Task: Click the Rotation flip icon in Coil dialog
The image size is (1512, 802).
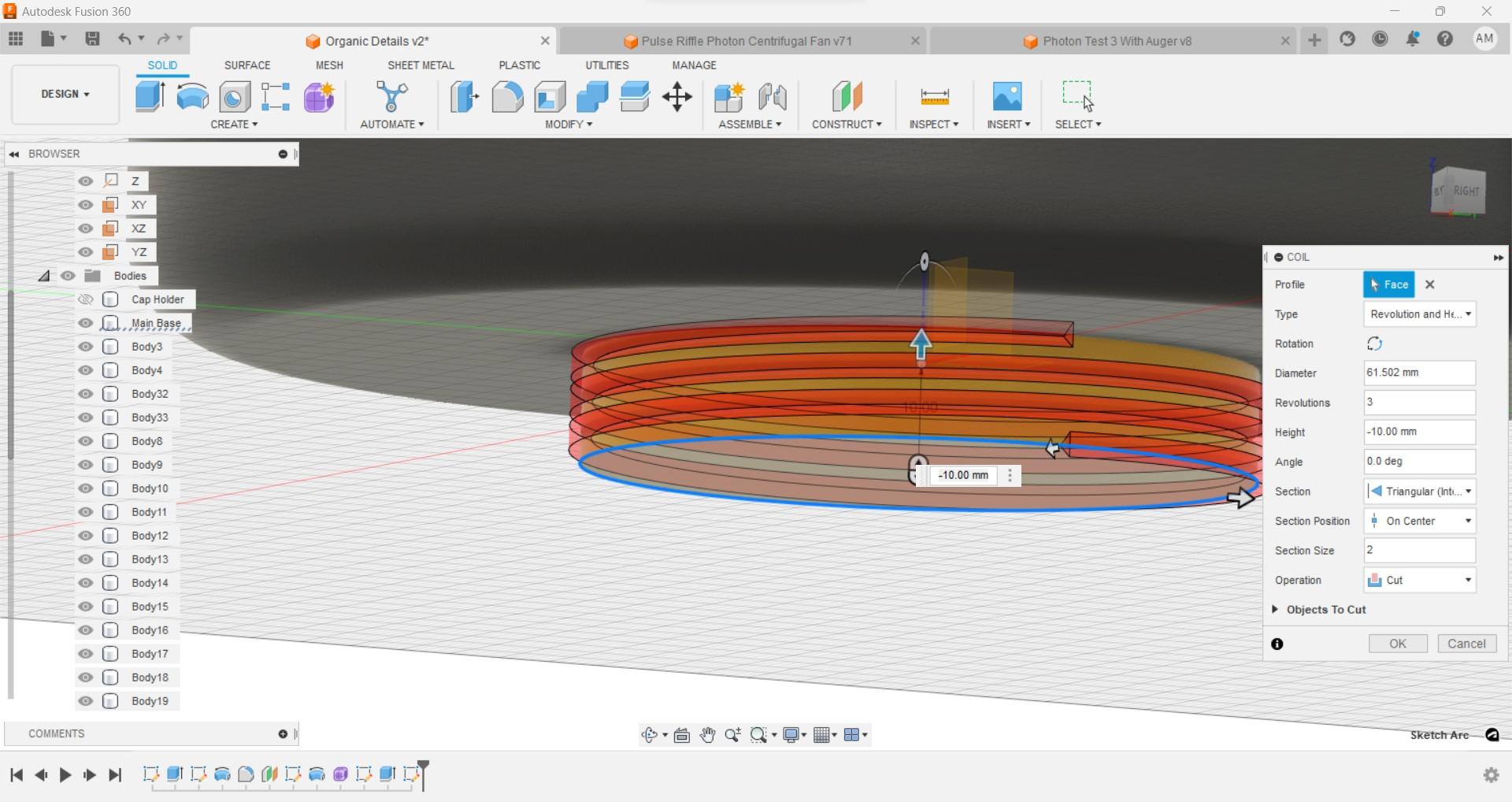Action: coord(1375,343)
